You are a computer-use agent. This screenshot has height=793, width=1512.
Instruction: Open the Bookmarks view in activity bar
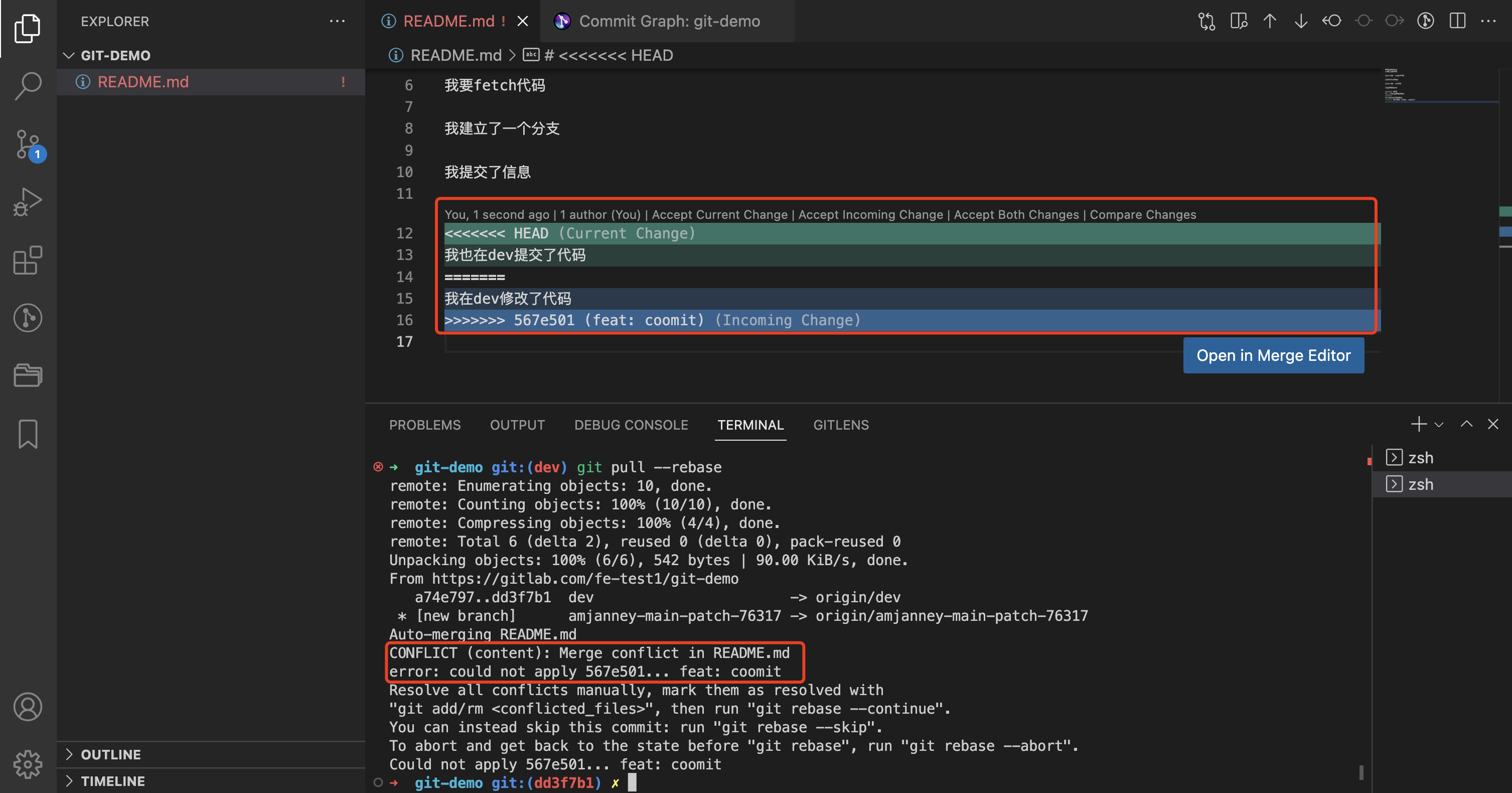28,434
